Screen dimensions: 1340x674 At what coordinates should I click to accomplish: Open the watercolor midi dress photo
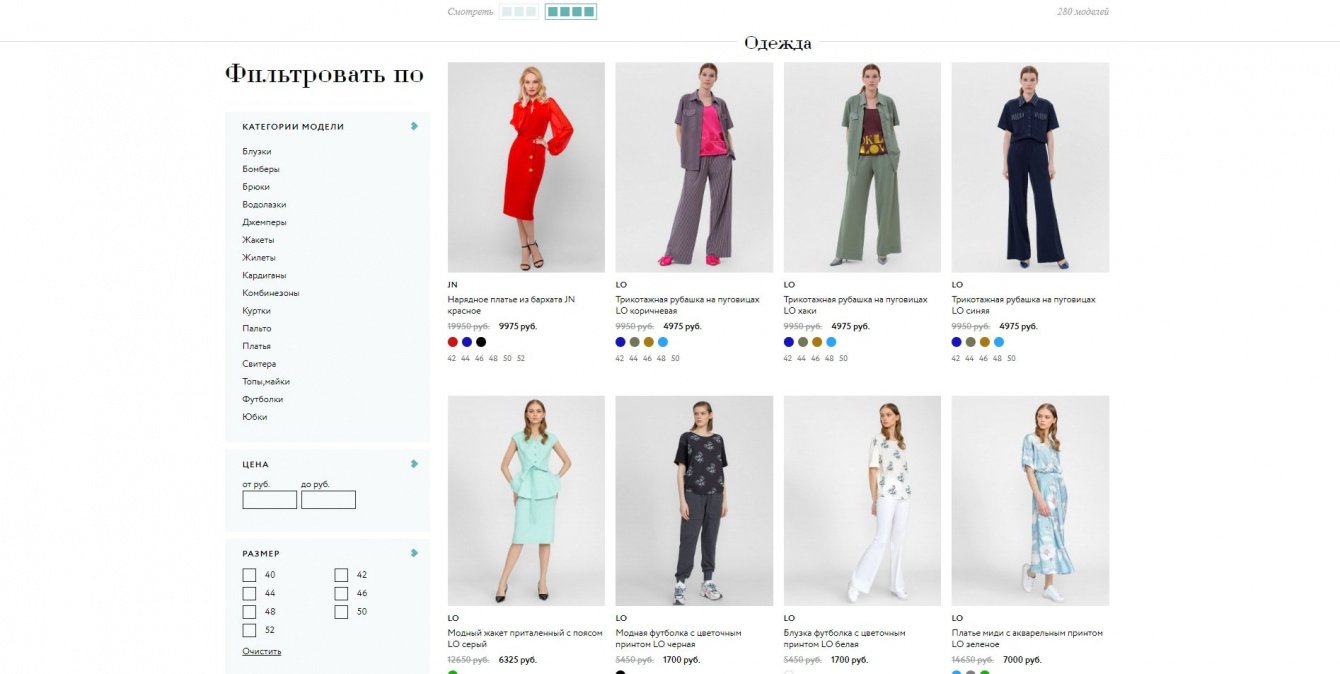pos(1030,501)
